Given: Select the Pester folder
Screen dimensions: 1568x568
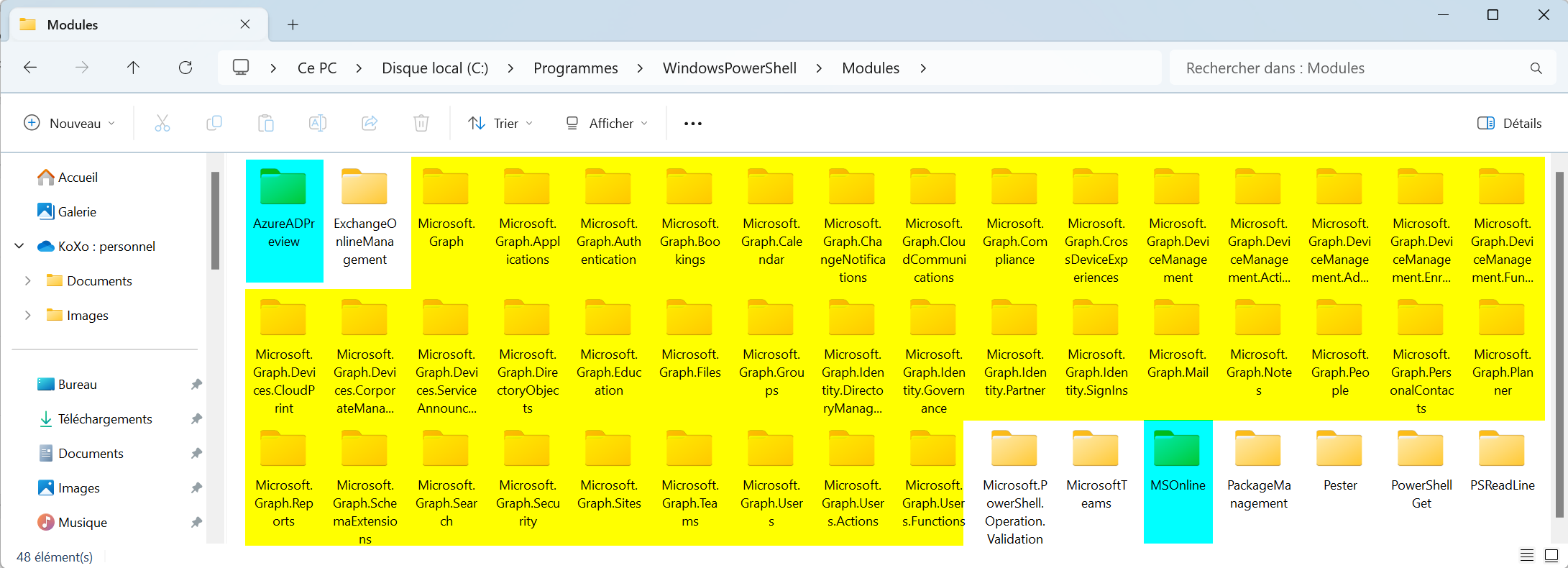Looking at the screenshot, I should tap(1340, 462).
